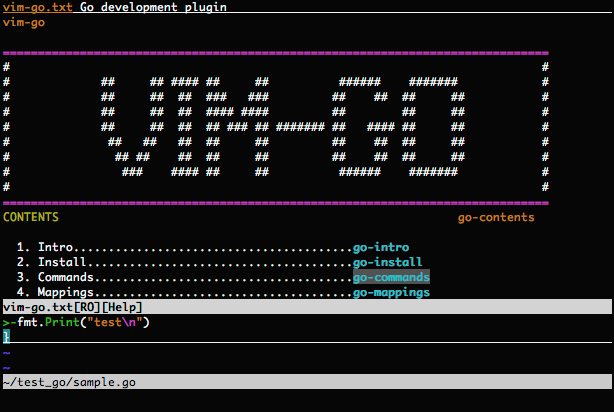Click the go-contents tag label

(496, 217)
